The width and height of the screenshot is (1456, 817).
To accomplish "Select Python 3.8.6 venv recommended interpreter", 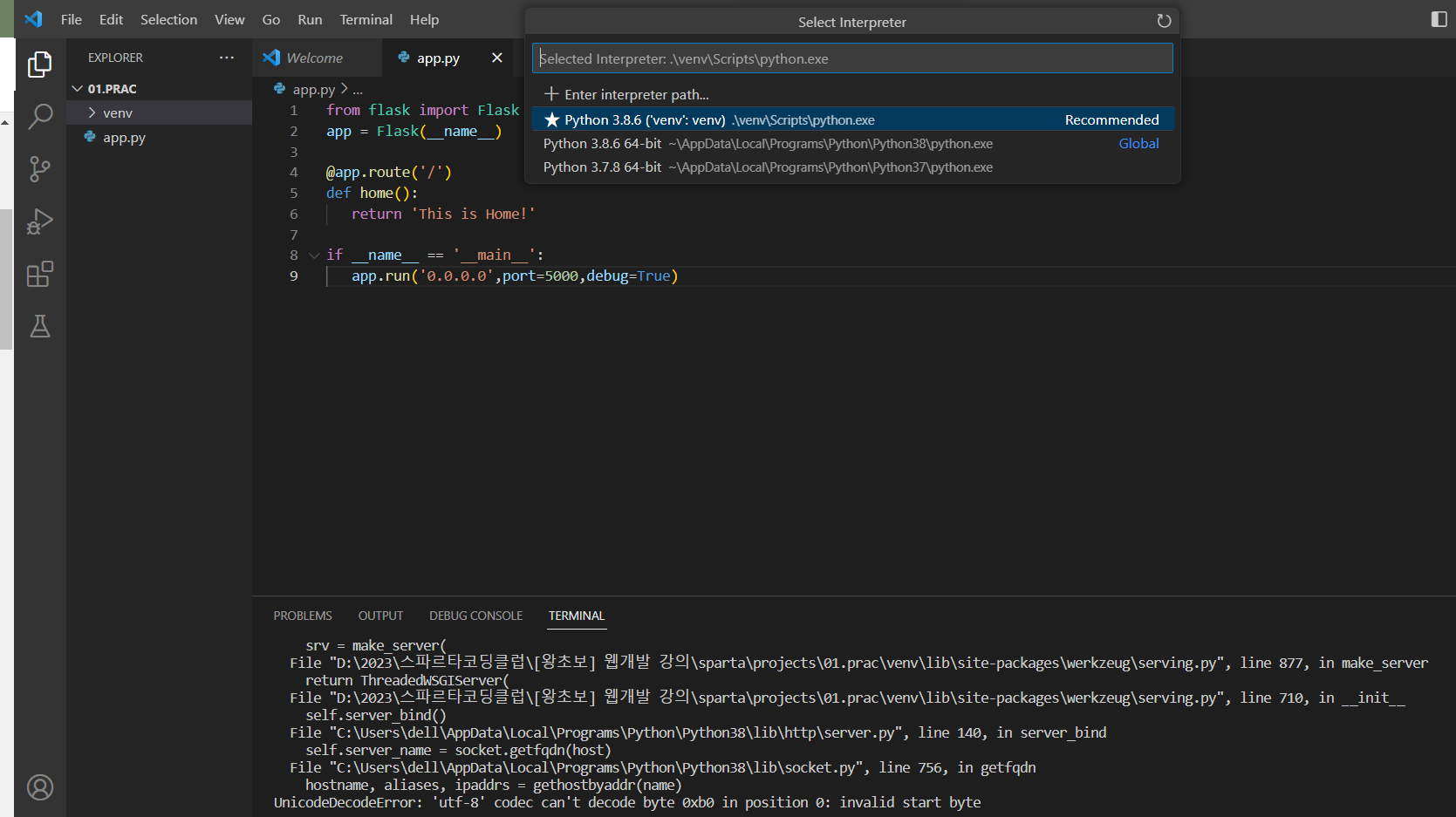I will pos(852,119).
